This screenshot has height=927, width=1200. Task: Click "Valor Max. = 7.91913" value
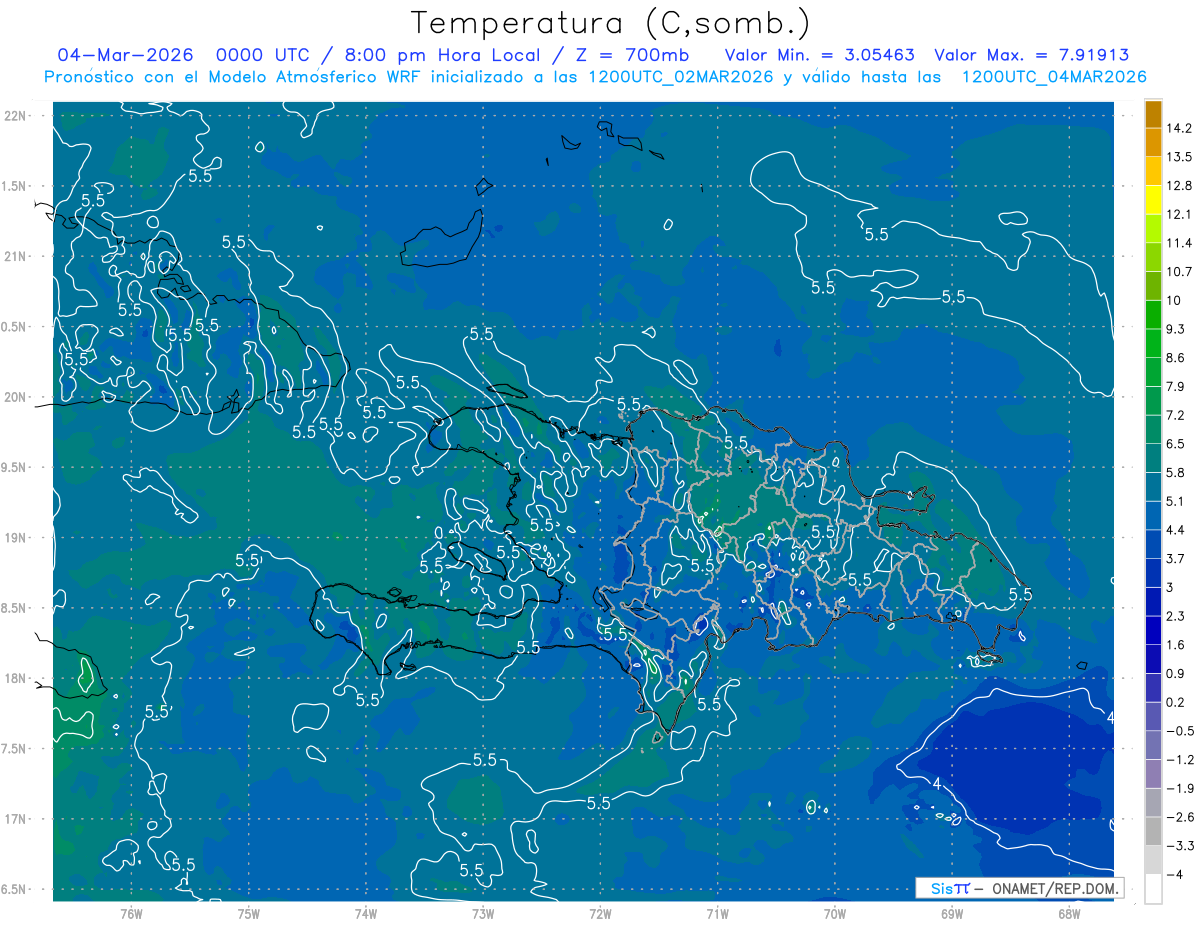pos(1032,55)
